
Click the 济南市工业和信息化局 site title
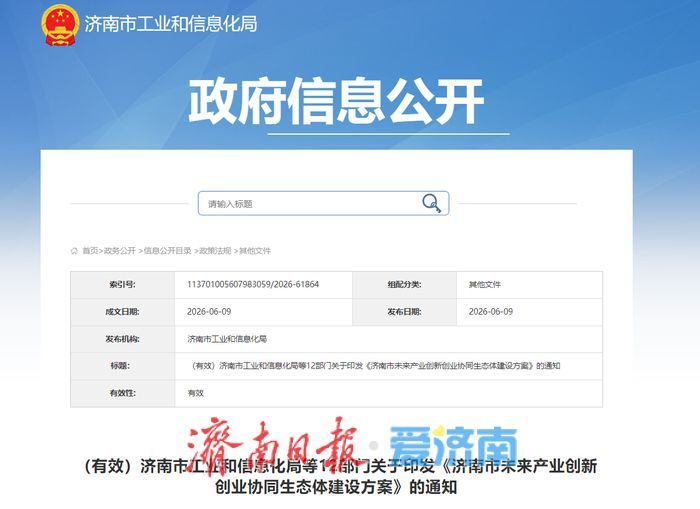click(171, 24)
